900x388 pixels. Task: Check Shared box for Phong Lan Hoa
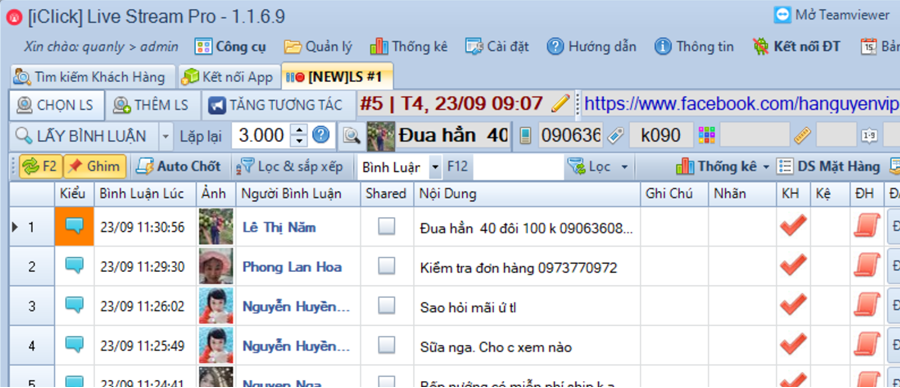click(x=386, y=266)
